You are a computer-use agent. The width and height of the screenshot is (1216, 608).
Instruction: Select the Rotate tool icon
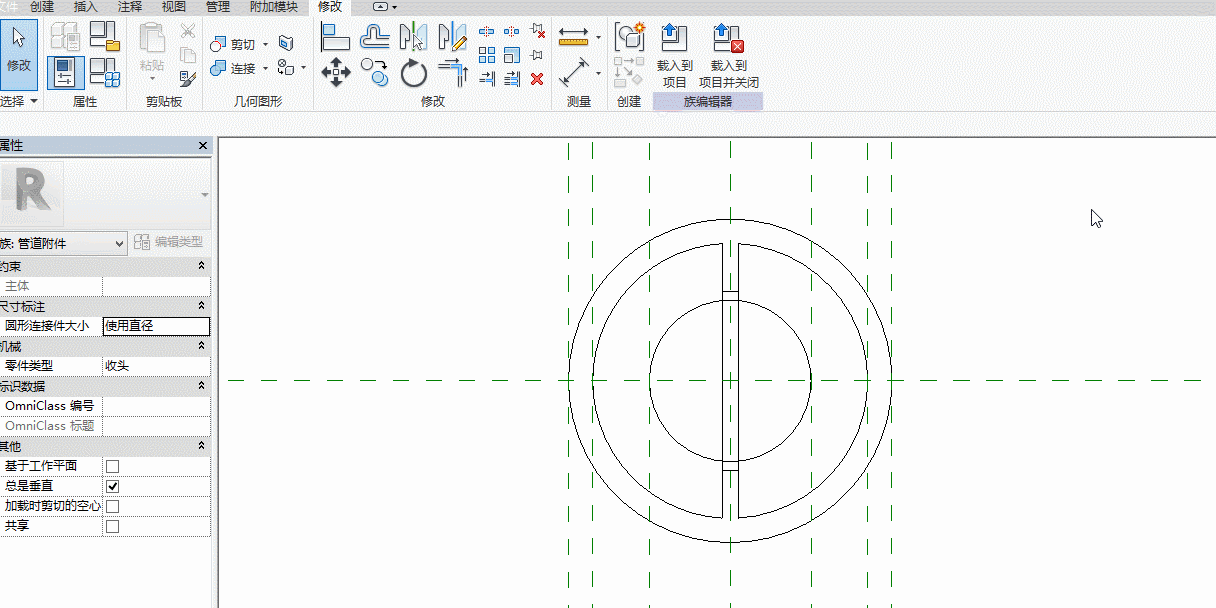click(414, 73)
